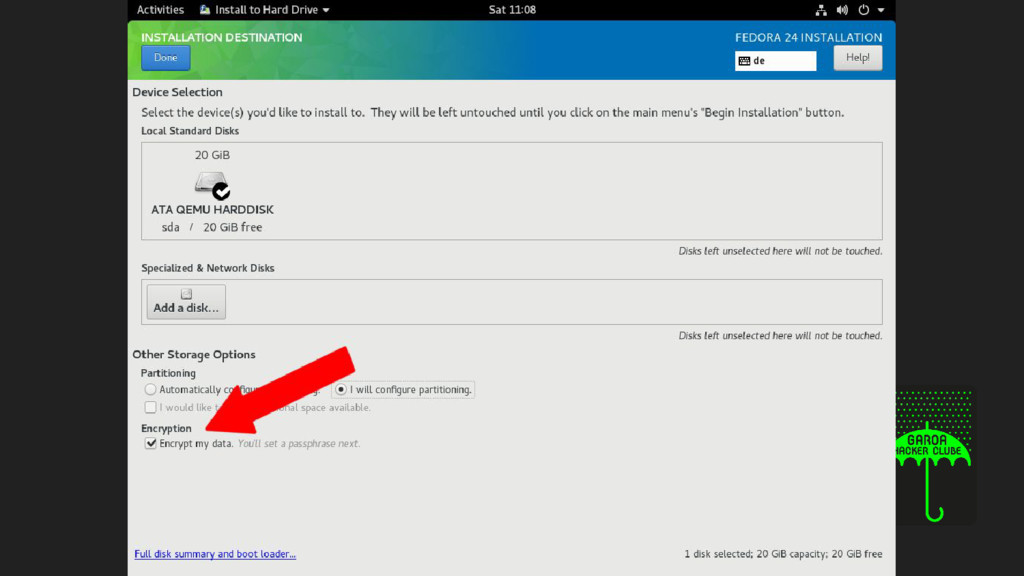Open the Help! button
This screenshot has width=1024, height=576.
(x=857, y=57)
